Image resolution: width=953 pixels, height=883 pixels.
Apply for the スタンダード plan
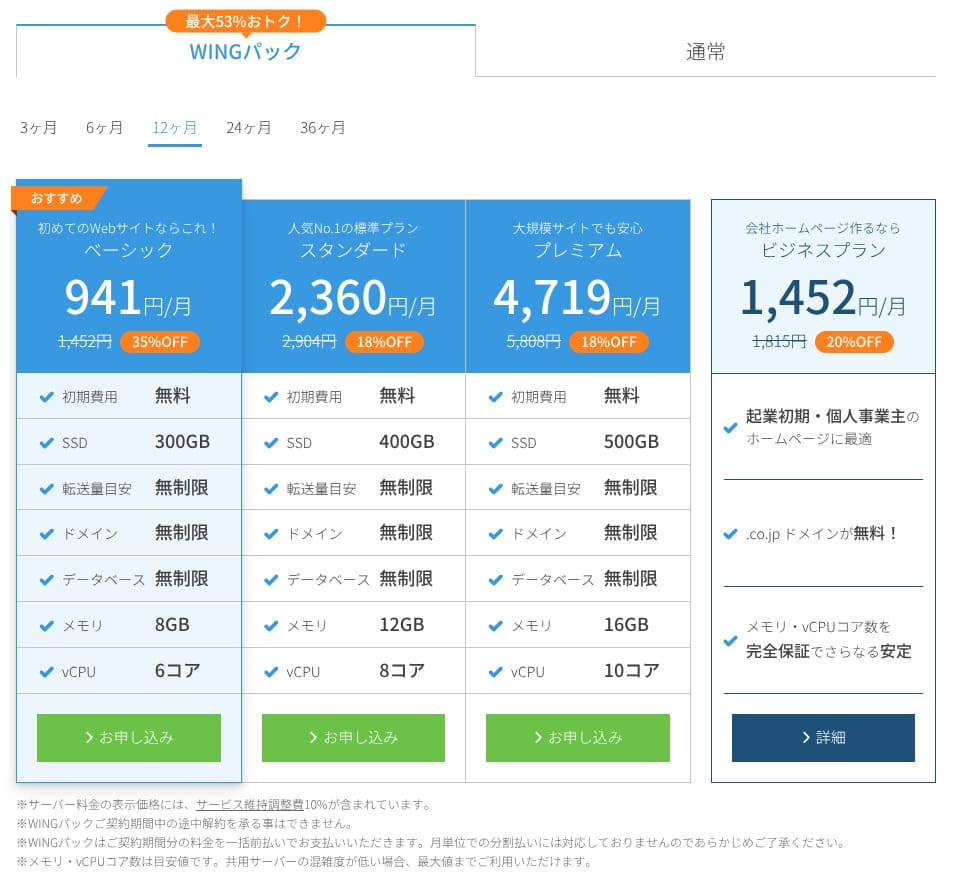click(353, 738)
